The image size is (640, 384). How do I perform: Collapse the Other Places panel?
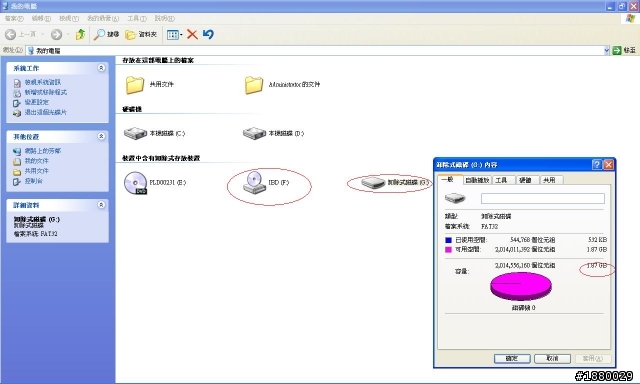click(x=101, y=136)
